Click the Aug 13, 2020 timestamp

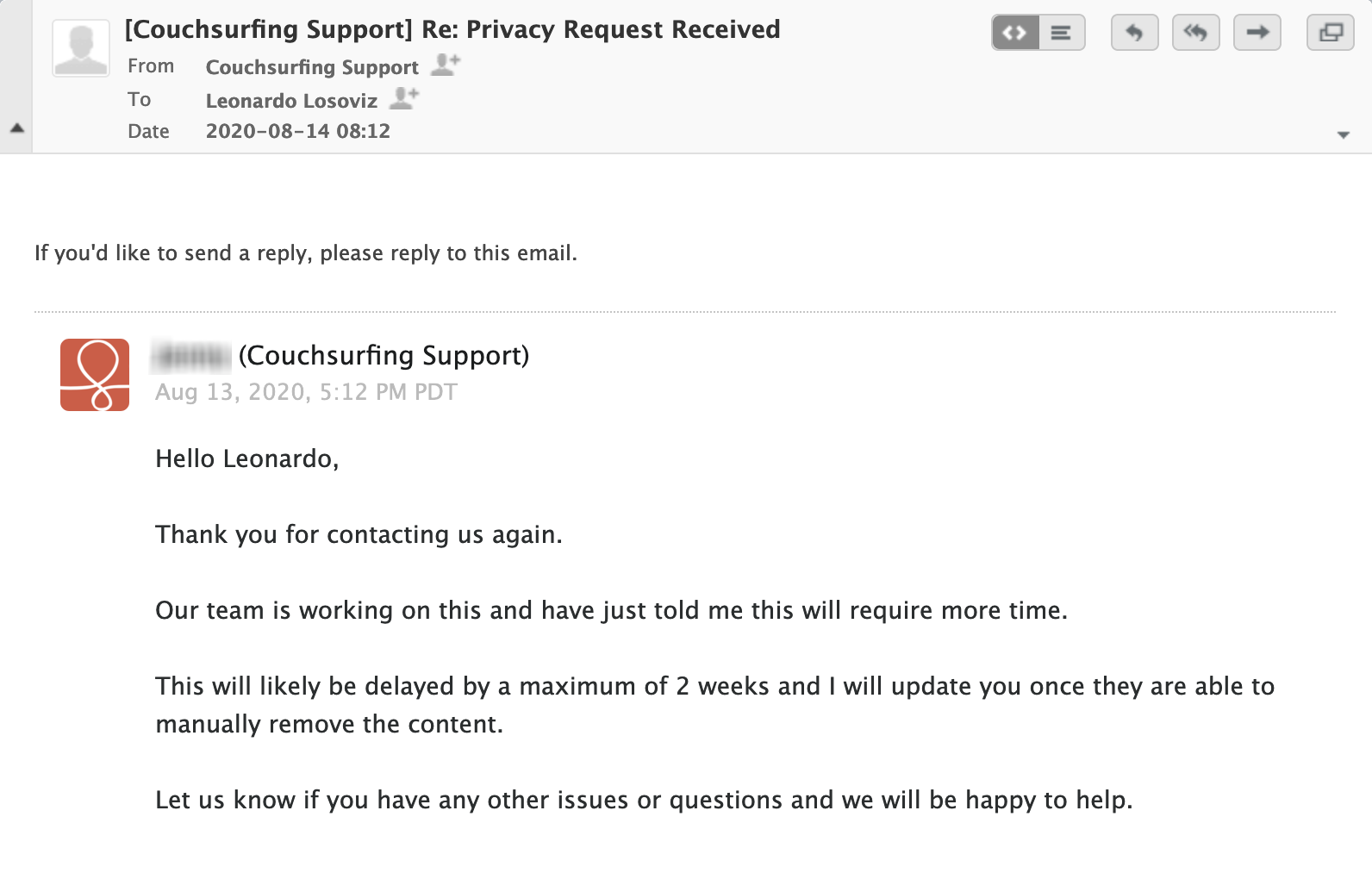(306, 392)
